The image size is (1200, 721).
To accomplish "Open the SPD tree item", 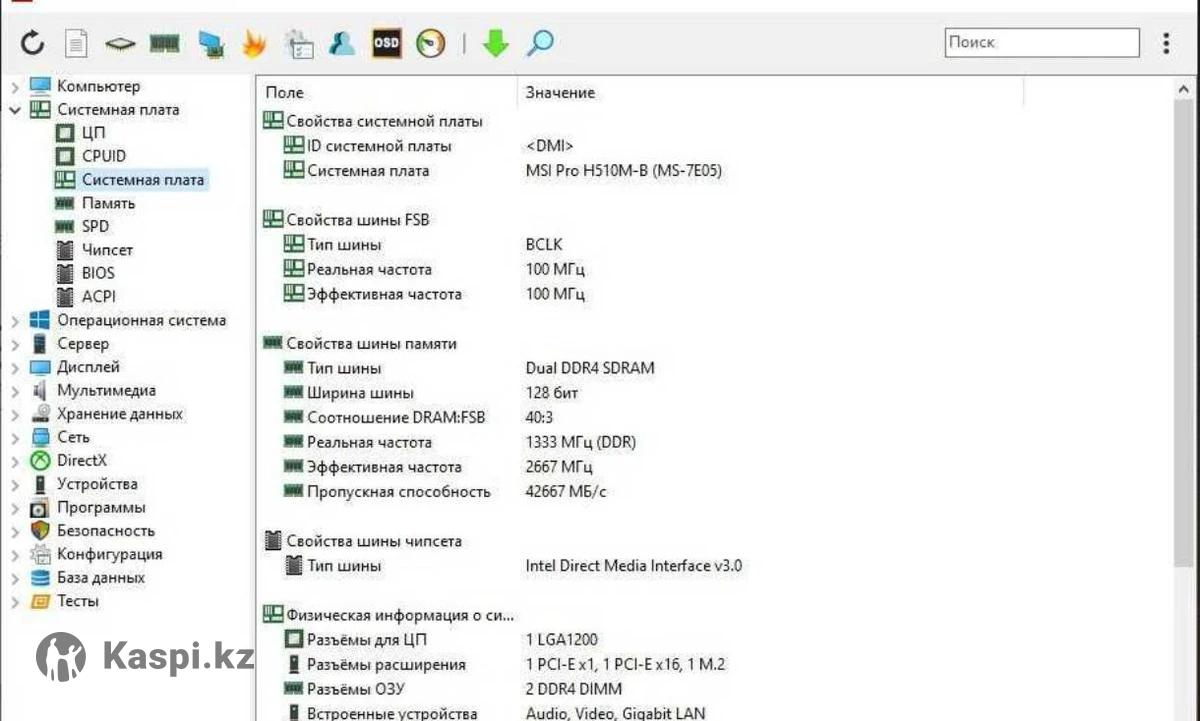I will (x=95, y=226).
